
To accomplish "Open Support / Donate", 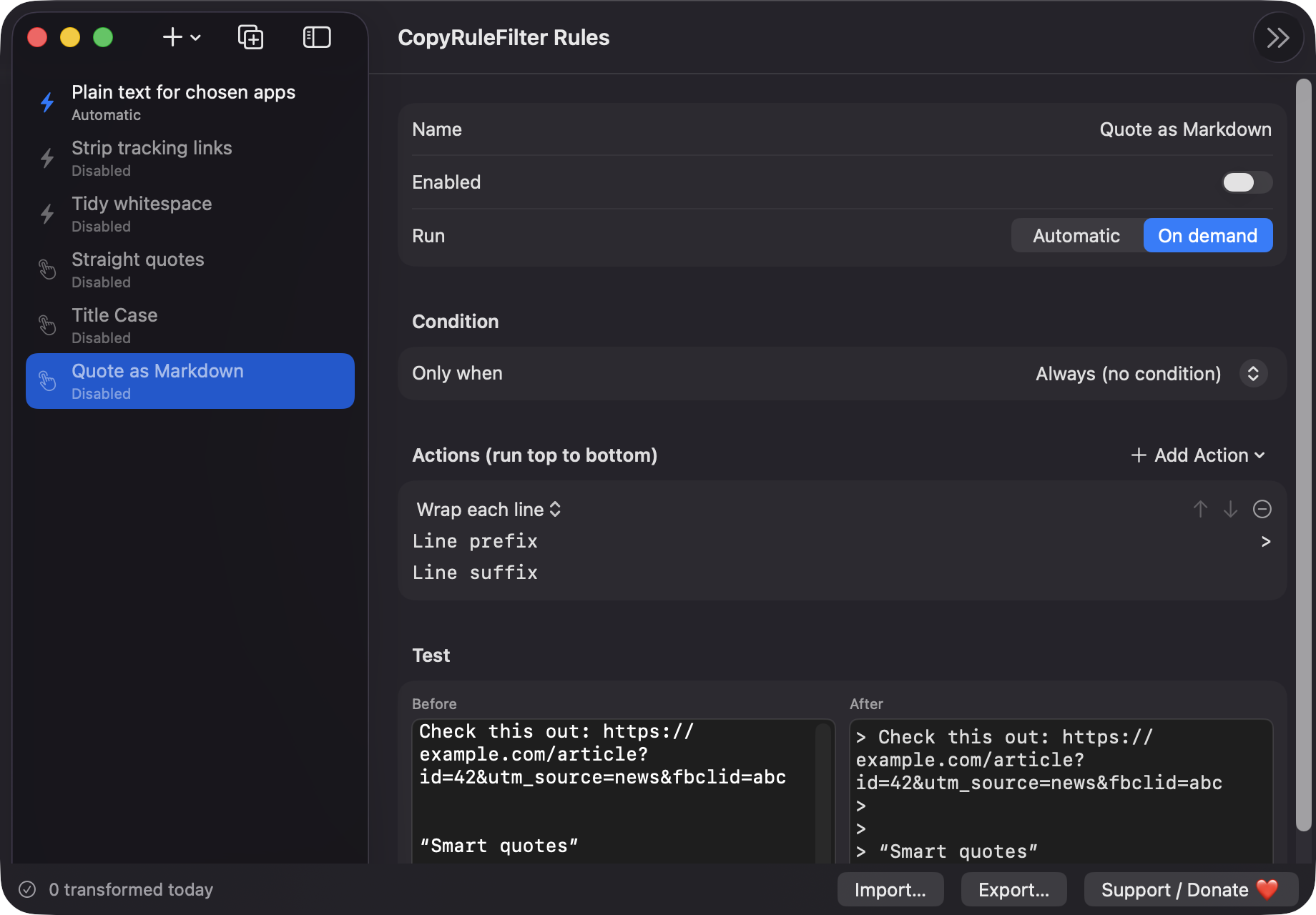I will [1191, 889].
